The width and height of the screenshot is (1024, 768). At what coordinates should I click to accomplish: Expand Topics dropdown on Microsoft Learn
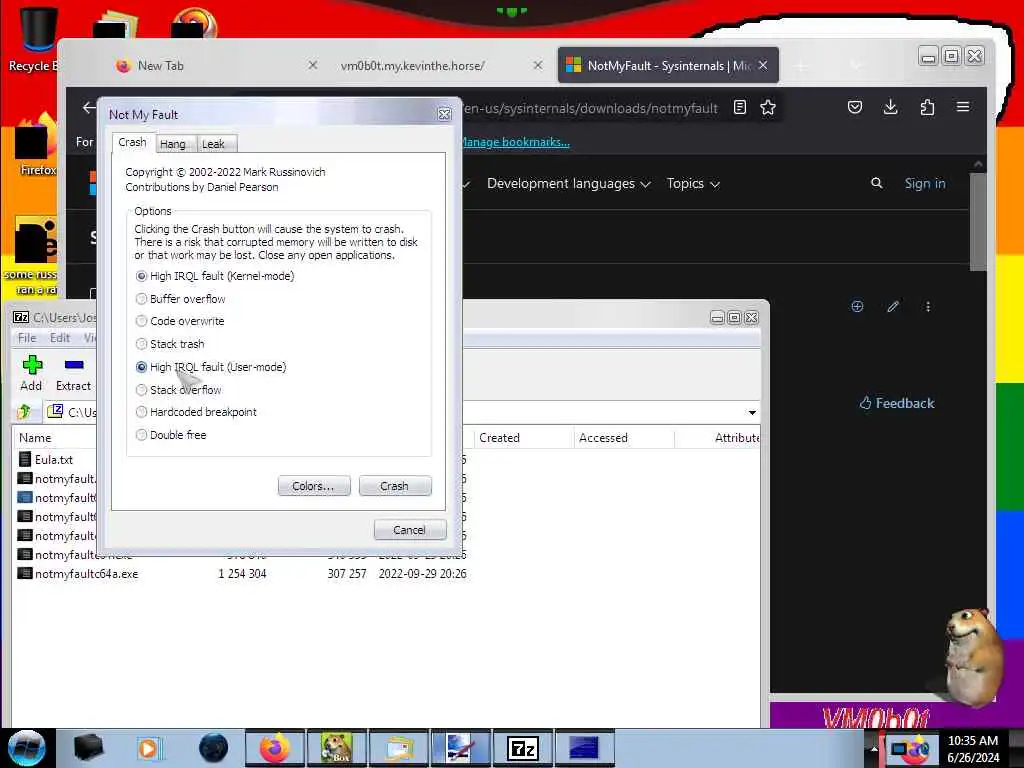[x=693, y=184]
